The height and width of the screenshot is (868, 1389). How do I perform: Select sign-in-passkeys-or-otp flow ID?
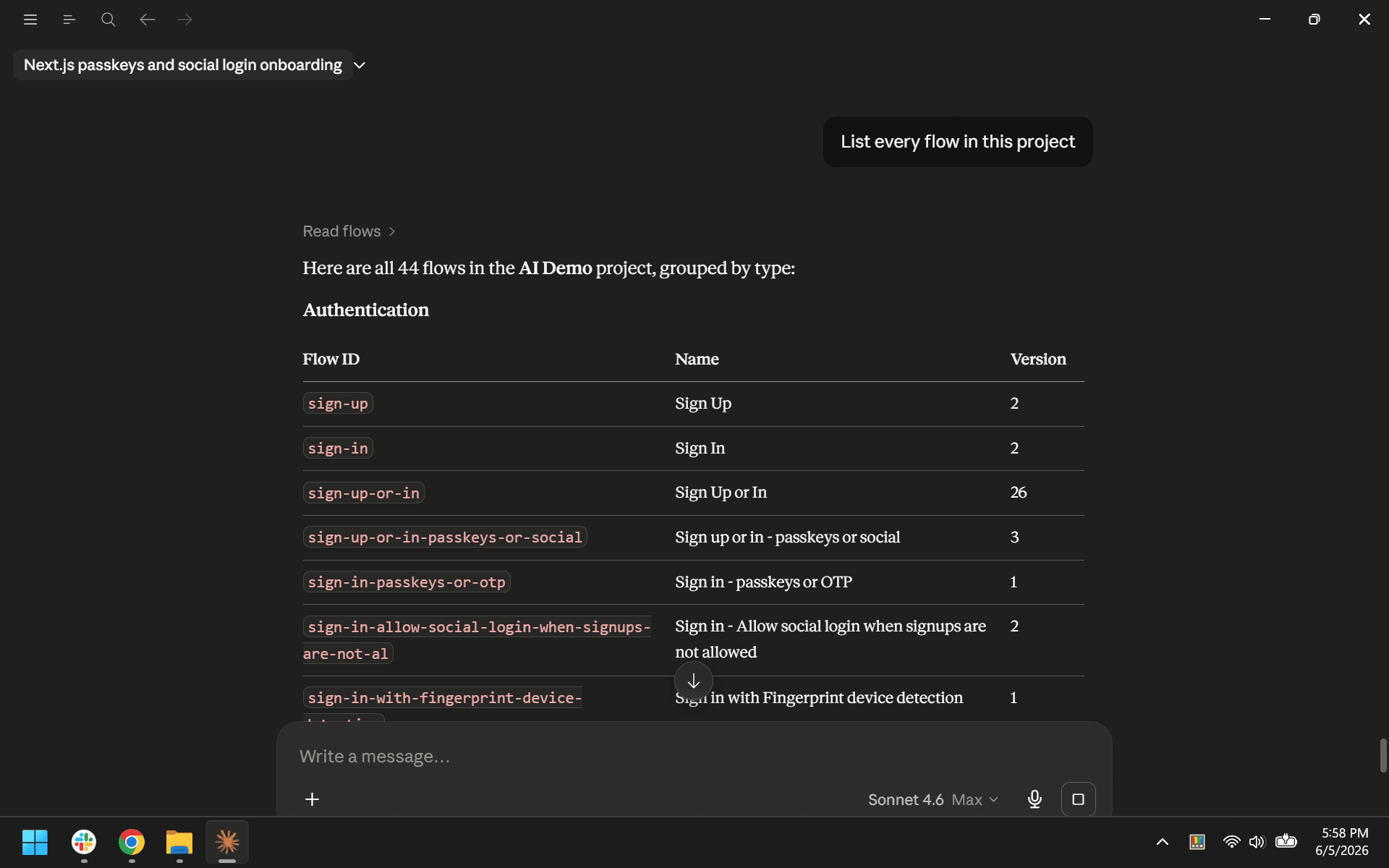click(407, 582)
